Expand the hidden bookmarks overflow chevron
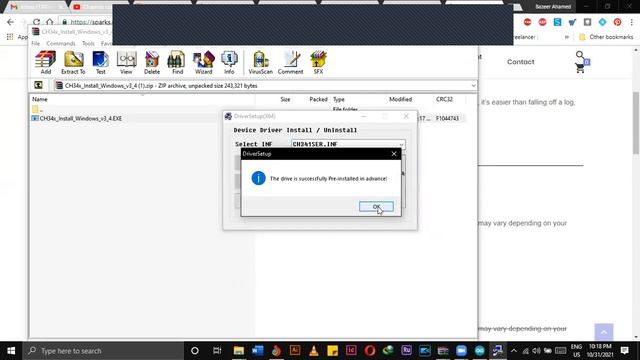The image size is (640, 360). (x=567, y=37)
